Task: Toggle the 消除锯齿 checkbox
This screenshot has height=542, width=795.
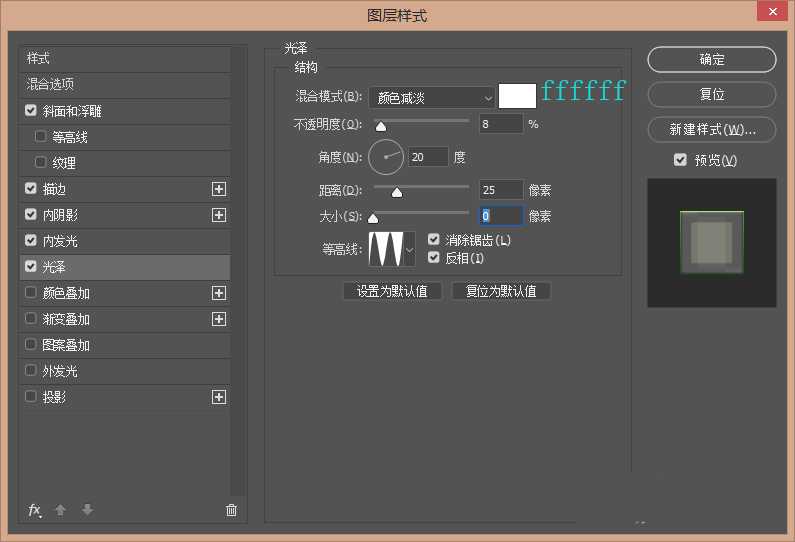Action: click(434, 240)
